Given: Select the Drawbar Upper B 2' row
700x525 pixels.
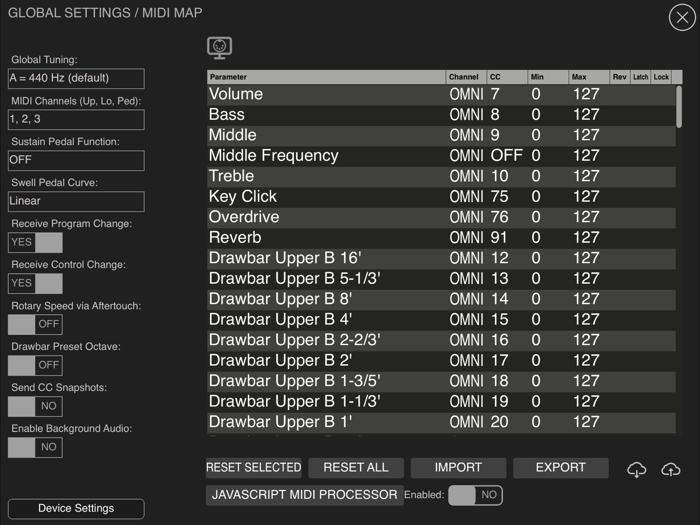Looking at the screenshot, I should tap(441, 361).
